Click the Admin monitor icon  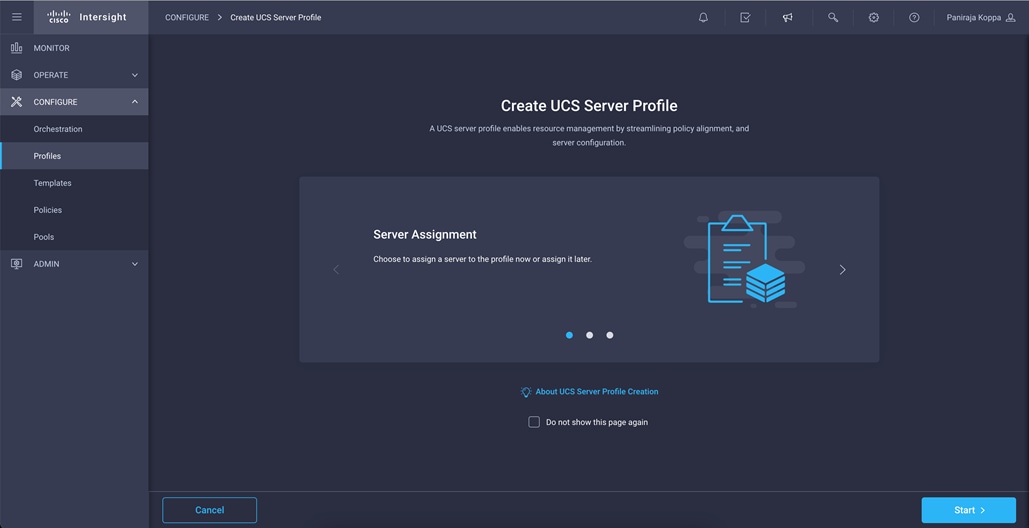click(x=16, y=264)
